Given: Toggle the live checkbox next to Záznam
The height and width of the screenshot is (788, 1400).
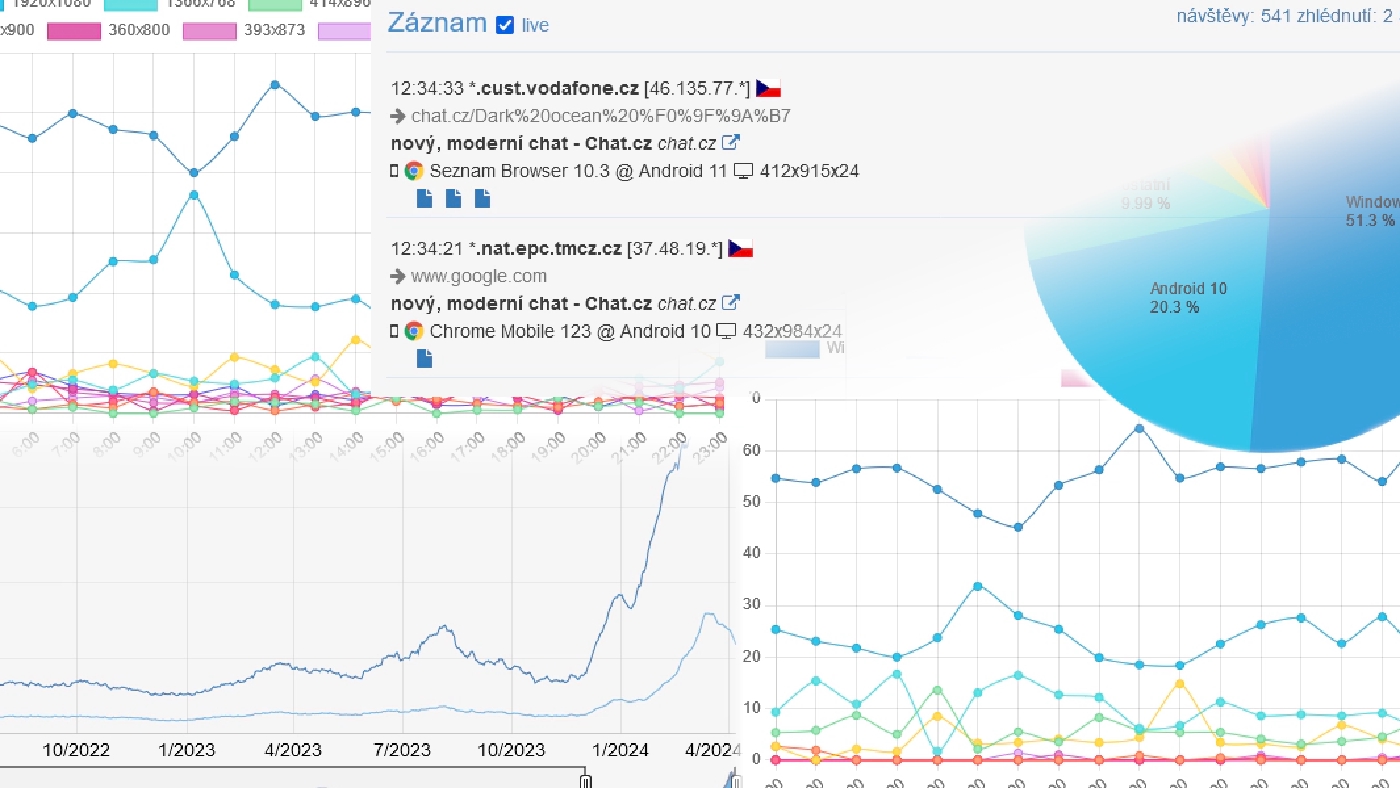Looking at the screenshot, I should coord(506,24).
